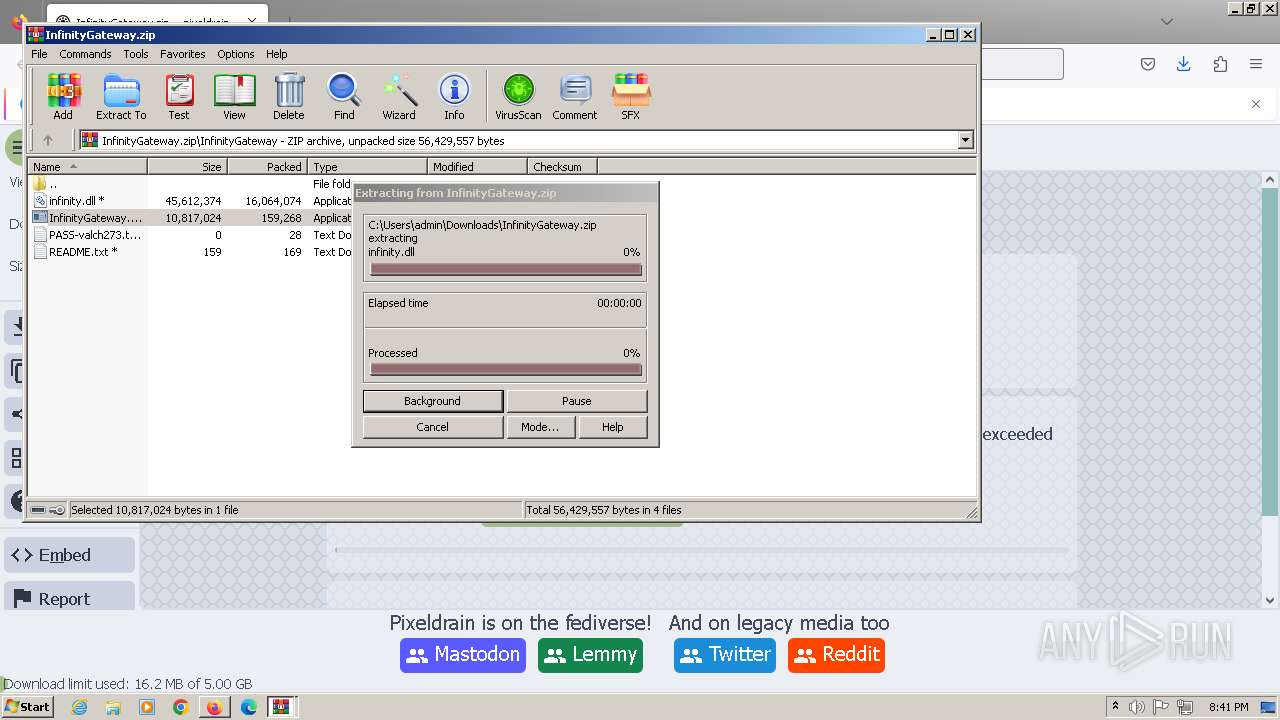
Task: Click the Embed button on Pixeldrain
Action: (x=69, y=555)
